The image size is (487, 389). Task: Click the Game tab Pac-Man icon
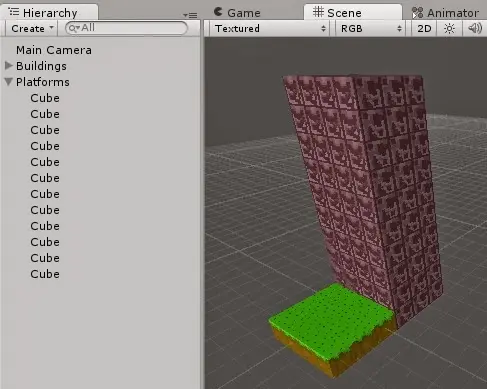point(218,12)
